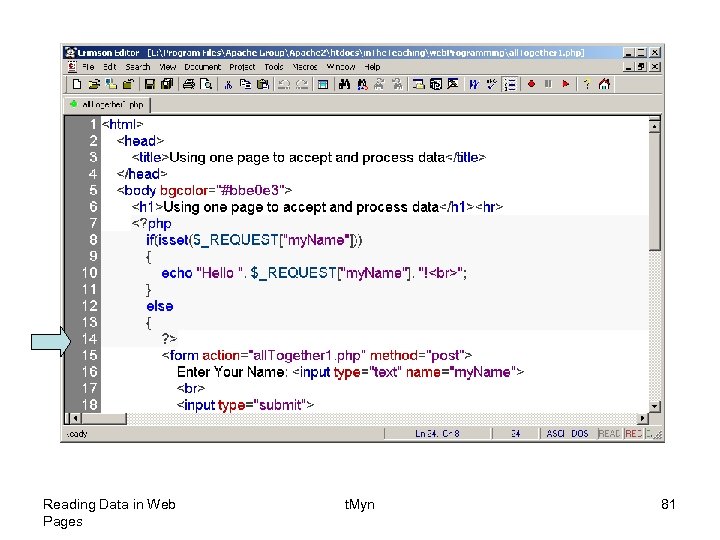The width and height of the screenshot is (720, 540).
Task: Click the pause macro toolbar icon
Action: click(548, 84)
